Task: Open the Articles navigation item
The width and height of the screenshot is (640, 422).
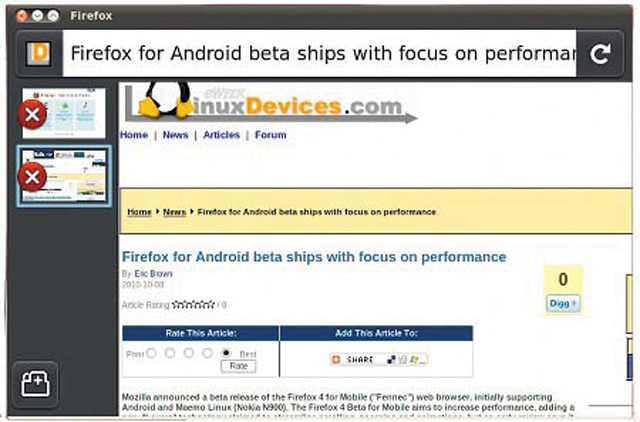Action: [222, 135]
